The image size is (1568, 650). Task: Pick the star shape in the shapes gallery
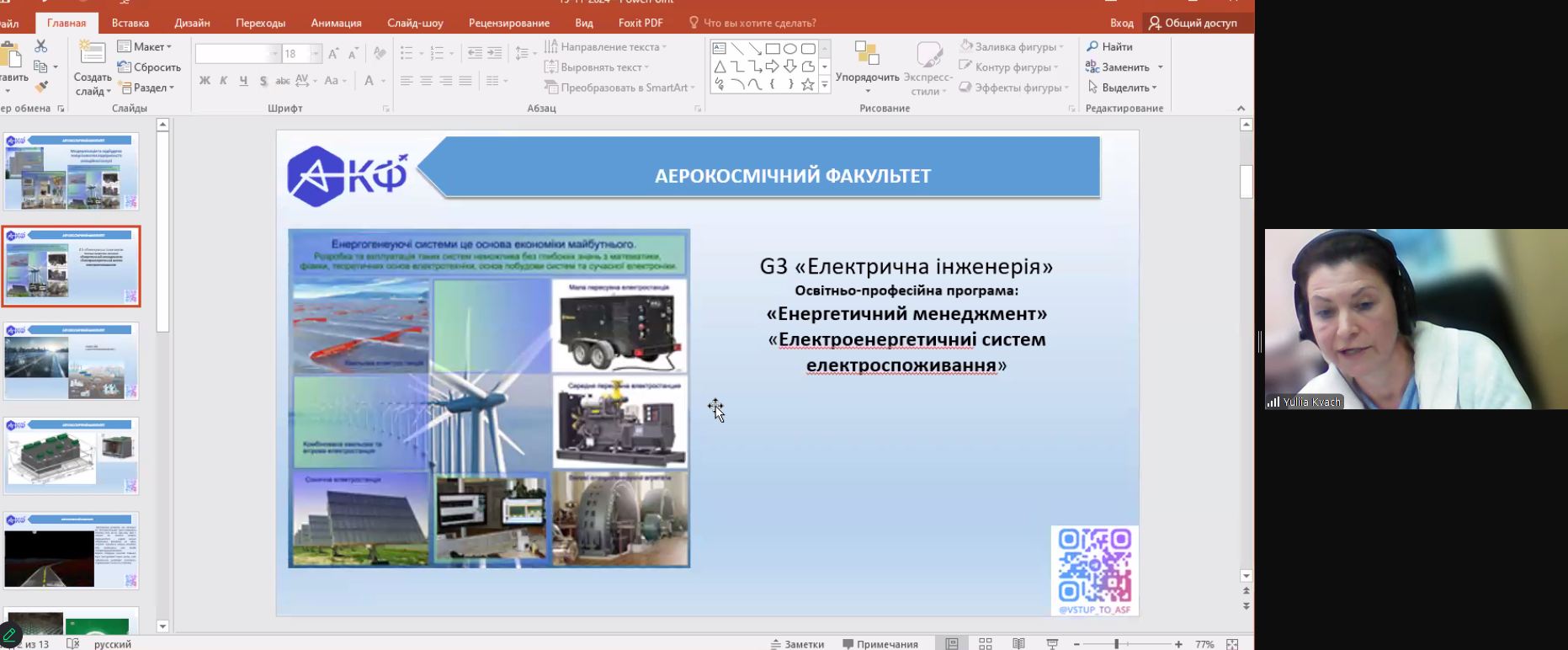(x=808, y=84)
